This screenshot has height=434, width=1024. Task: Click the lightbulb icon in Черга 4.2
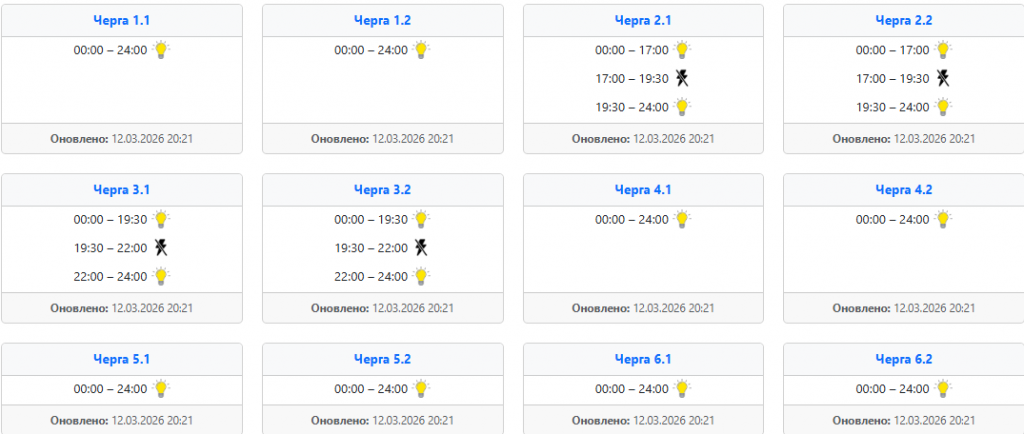coord(942,218)
